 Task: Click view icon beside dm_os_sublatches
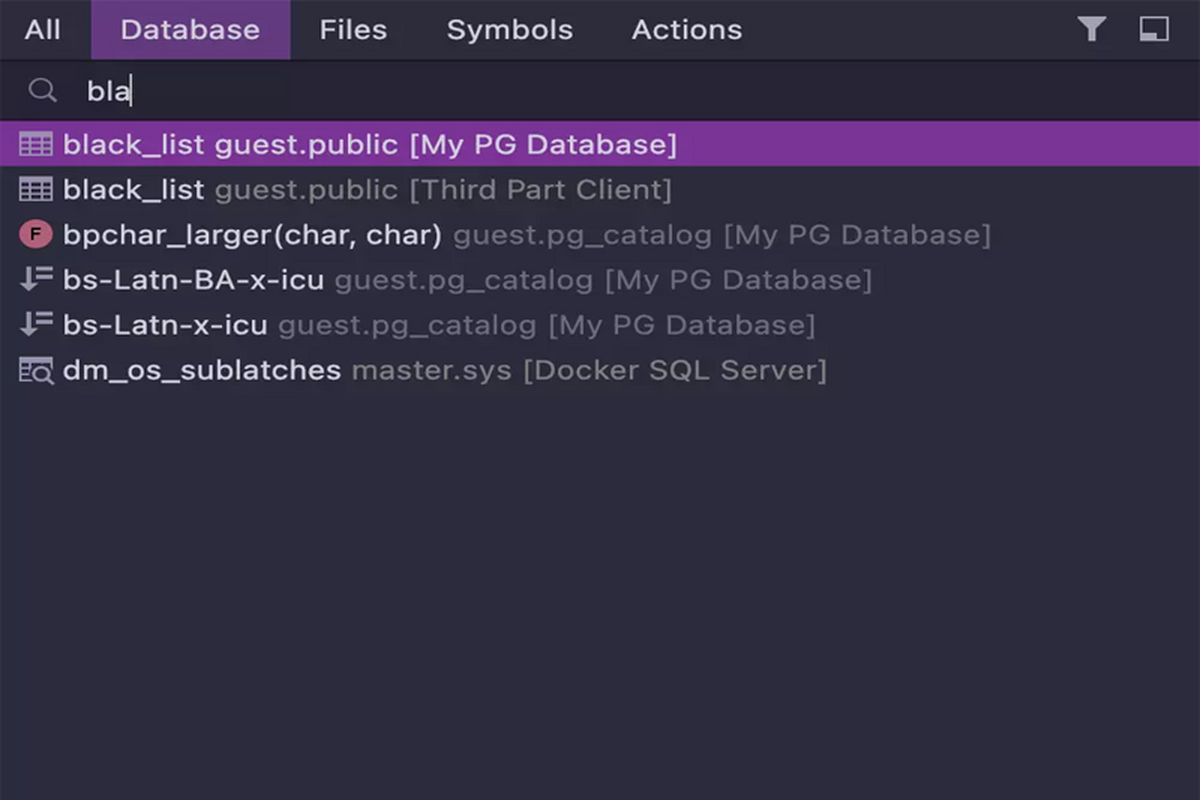[x=36, y=371]
